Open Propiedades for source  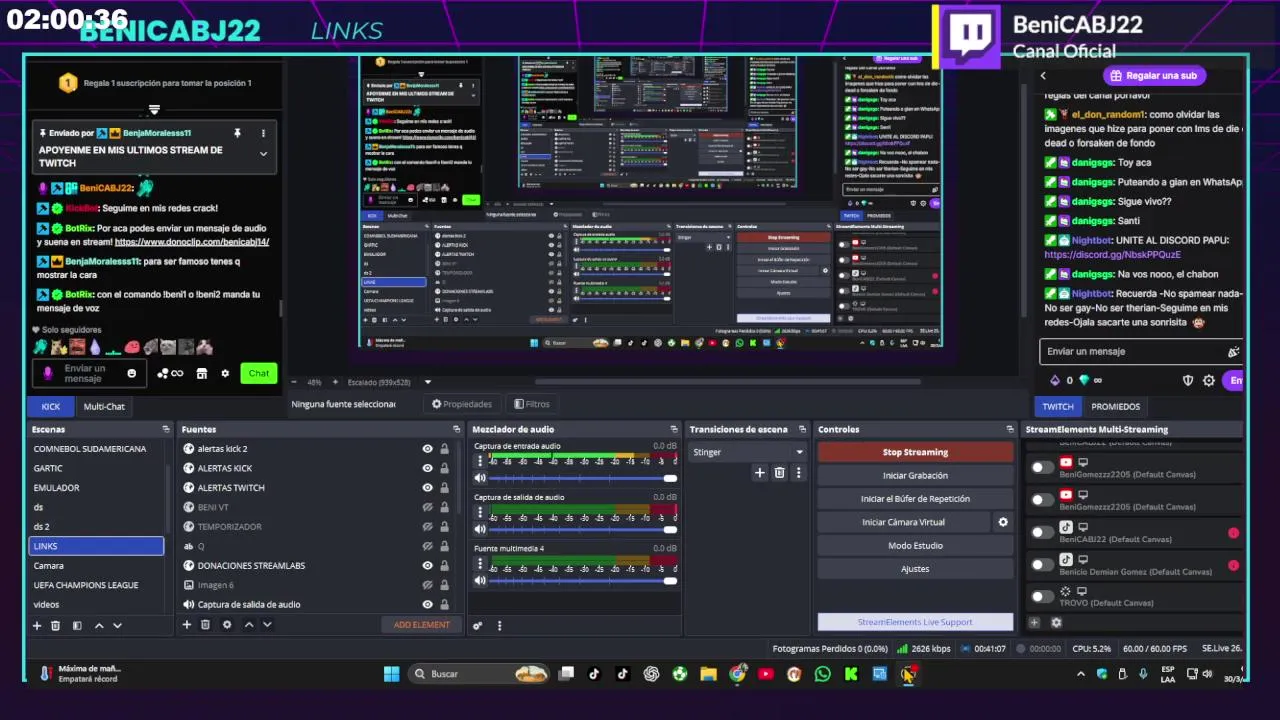pyautogui.click(x=462, y=404)
